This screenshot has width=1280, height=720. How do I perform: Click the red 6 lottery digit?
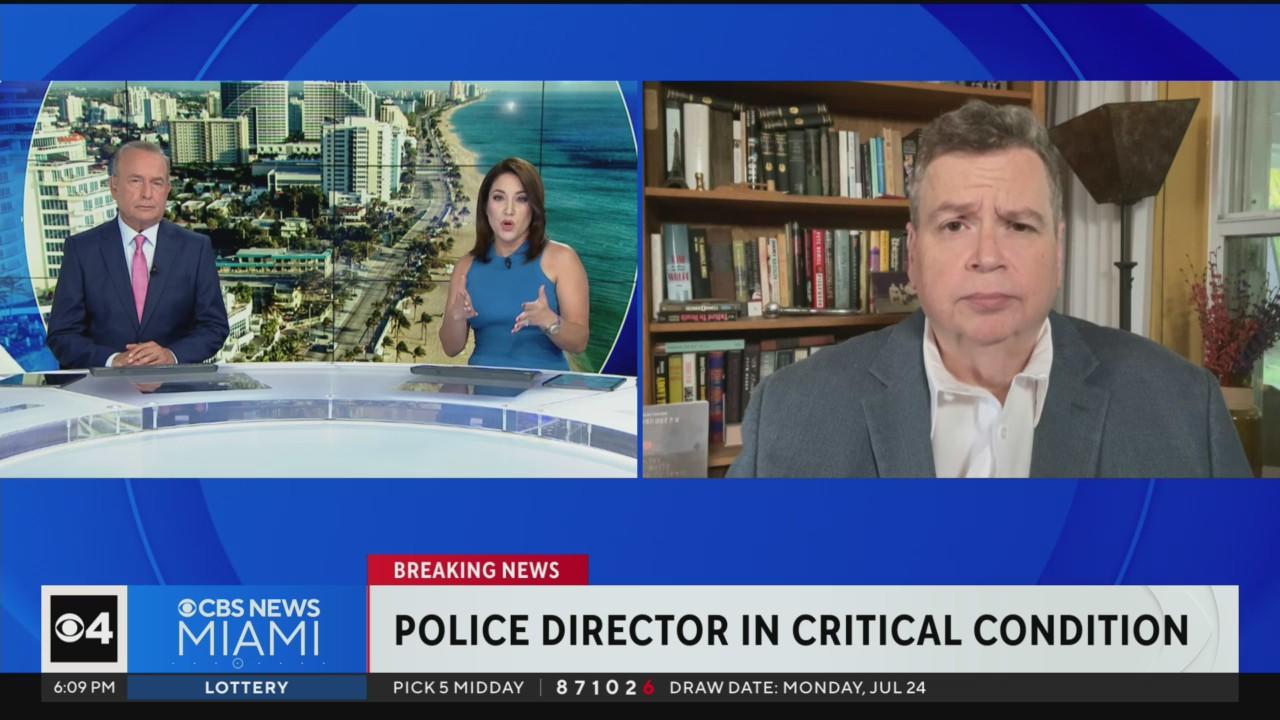[648, 688]
